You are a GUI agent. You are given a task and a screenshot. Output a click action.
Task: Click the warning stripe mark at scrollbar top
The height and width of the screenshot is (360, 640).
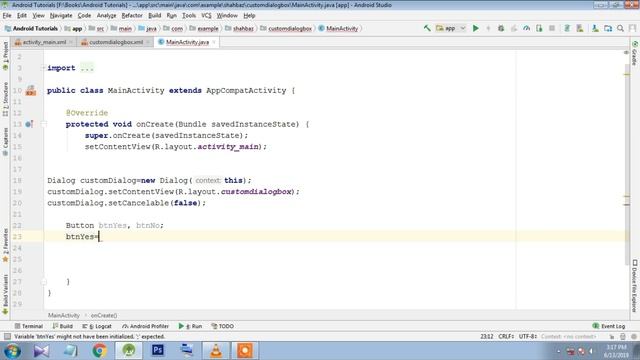click(627, 75)
